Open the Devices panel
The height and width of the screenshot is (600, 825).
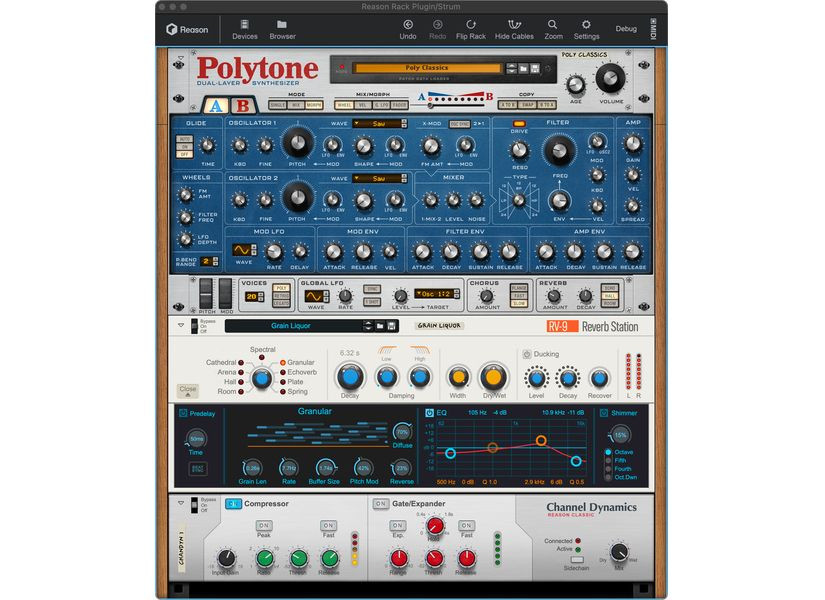[245, 29]
